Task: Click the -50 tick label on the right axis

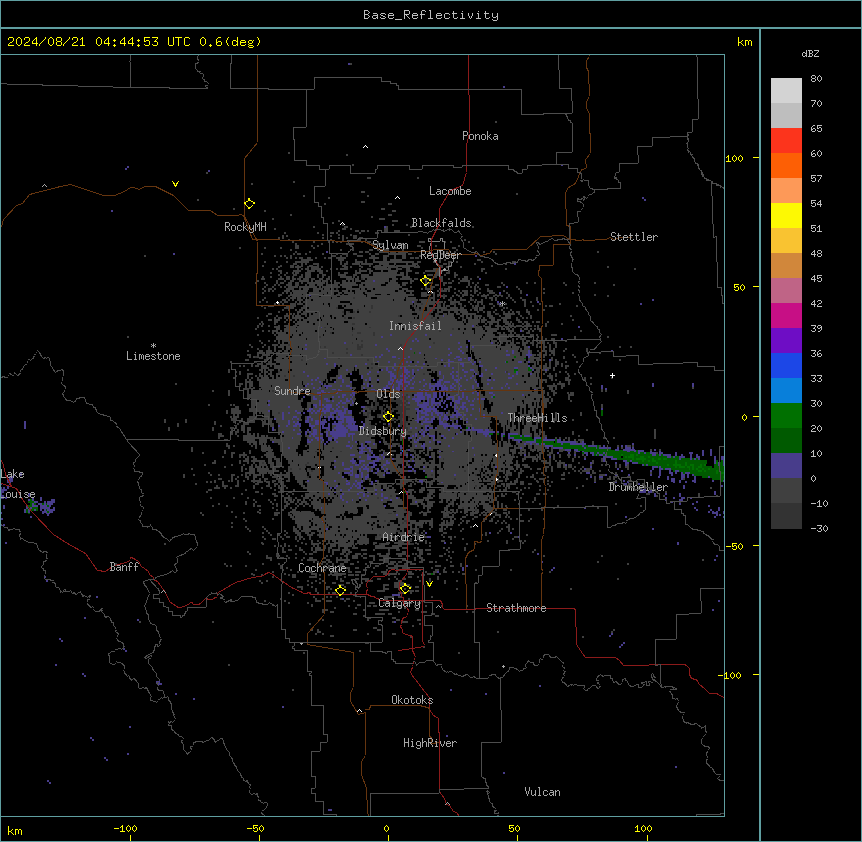Action: [x=734, y=546]
